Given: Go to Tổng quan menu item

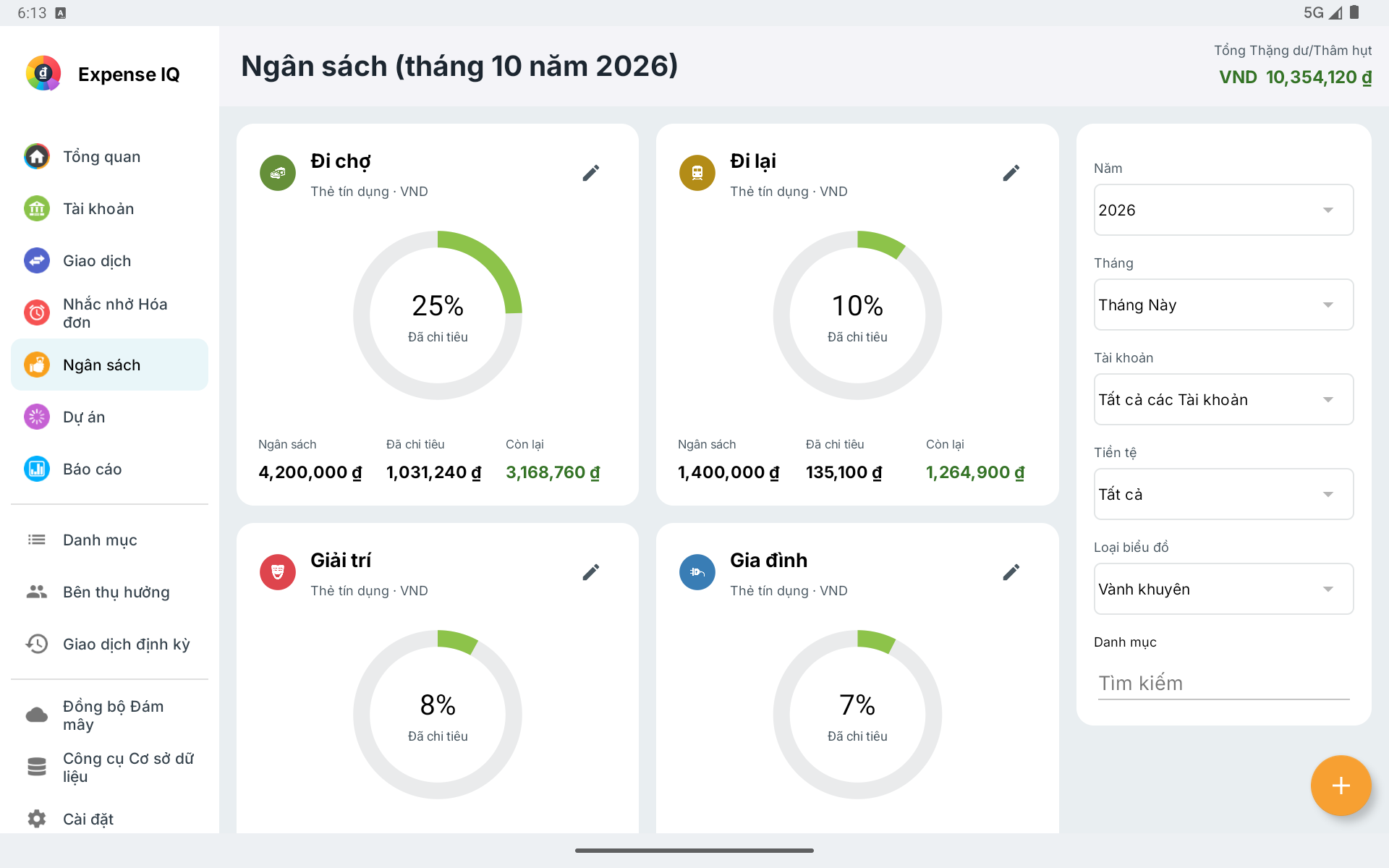Looking at the screenshot, I should (109, 156).
